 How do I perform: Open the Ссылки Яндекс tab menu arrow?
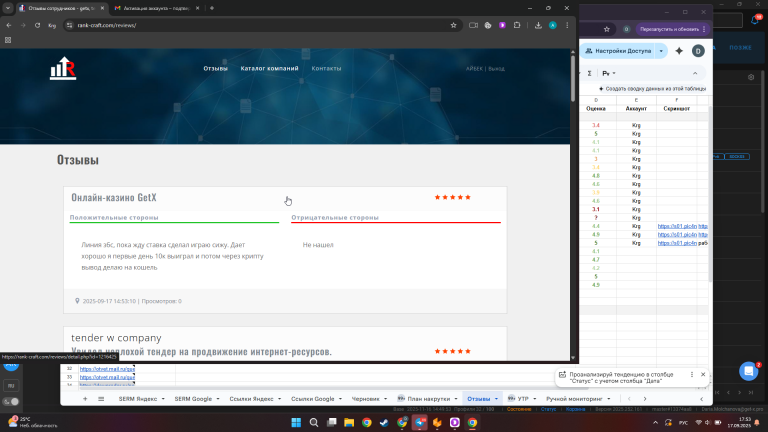click(x=279, y=399)
